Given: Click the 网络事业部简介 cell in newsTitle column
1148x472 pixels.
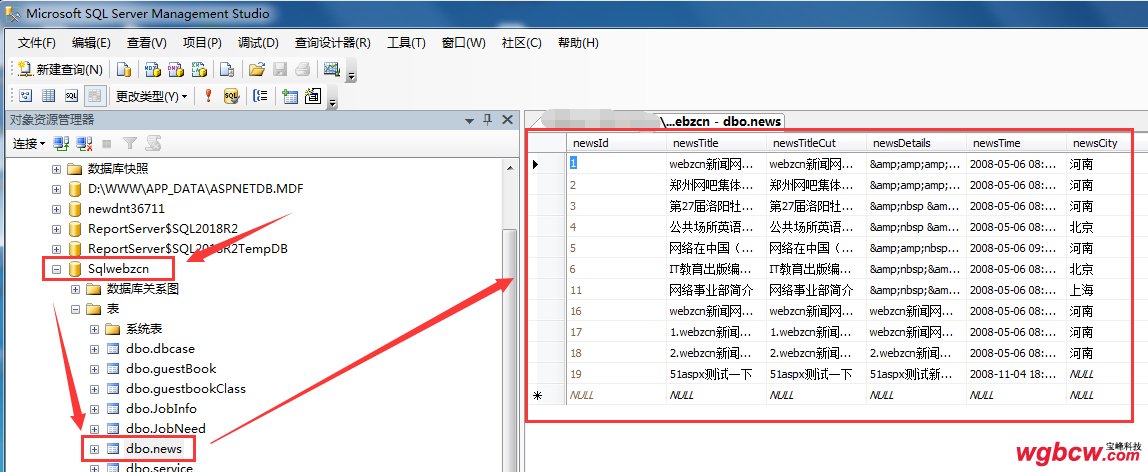Looking at the screenshot, I should pyautogui.click(x=716, y=290).
